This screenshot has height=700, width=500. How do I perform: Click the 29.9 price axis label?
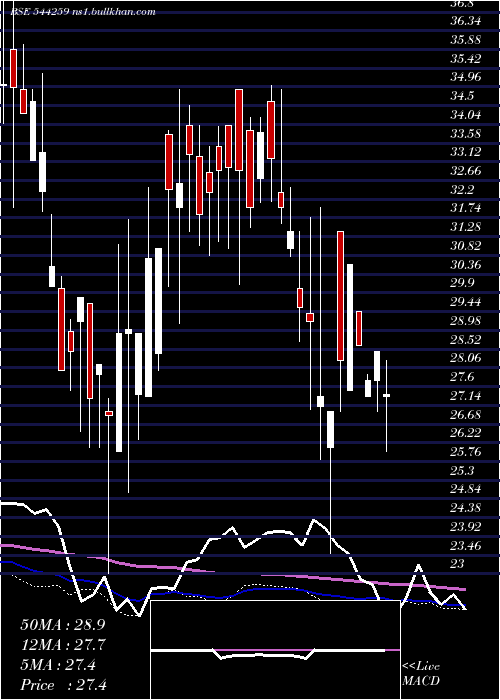462,283
